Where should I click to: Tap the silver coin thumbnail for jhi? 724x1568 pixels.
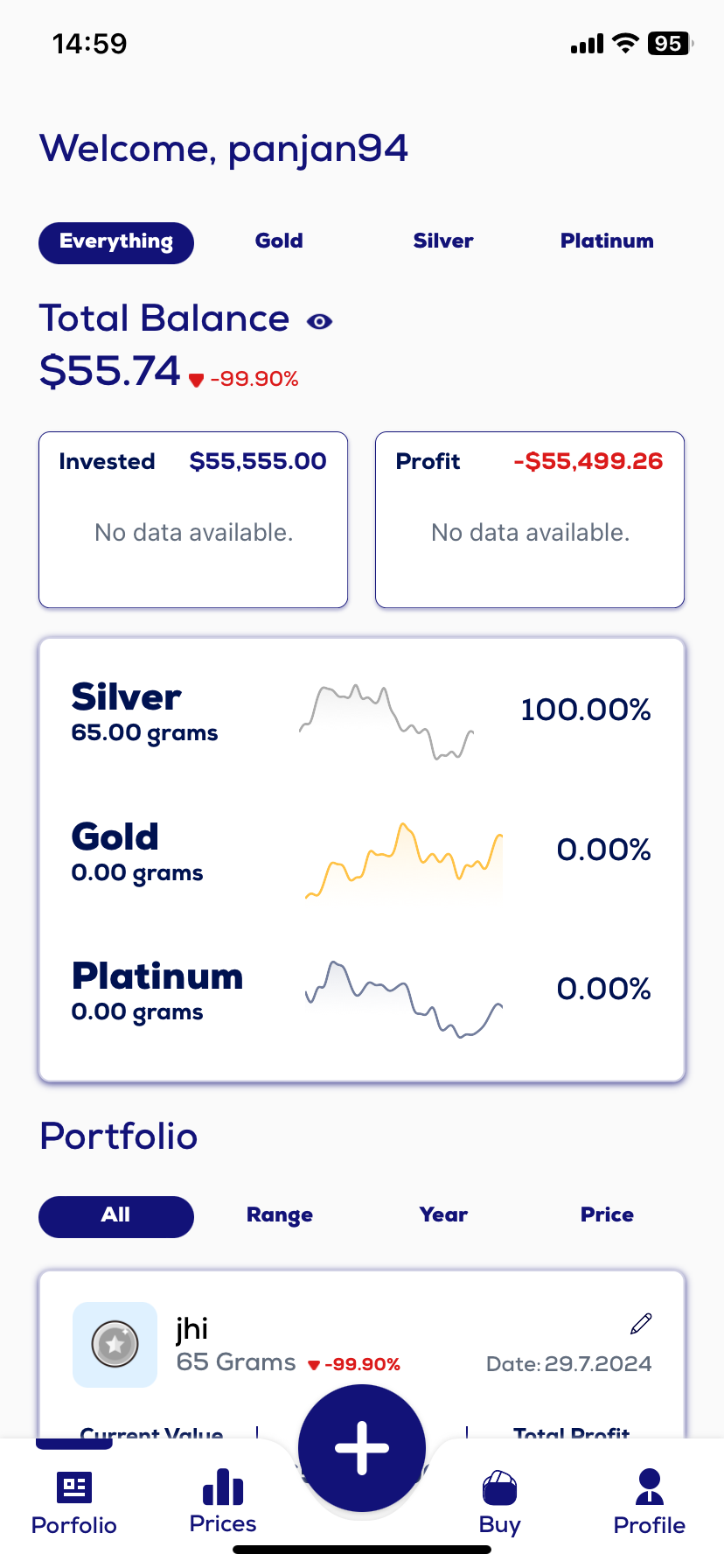pyautogui.click(x=115, y=1344)
